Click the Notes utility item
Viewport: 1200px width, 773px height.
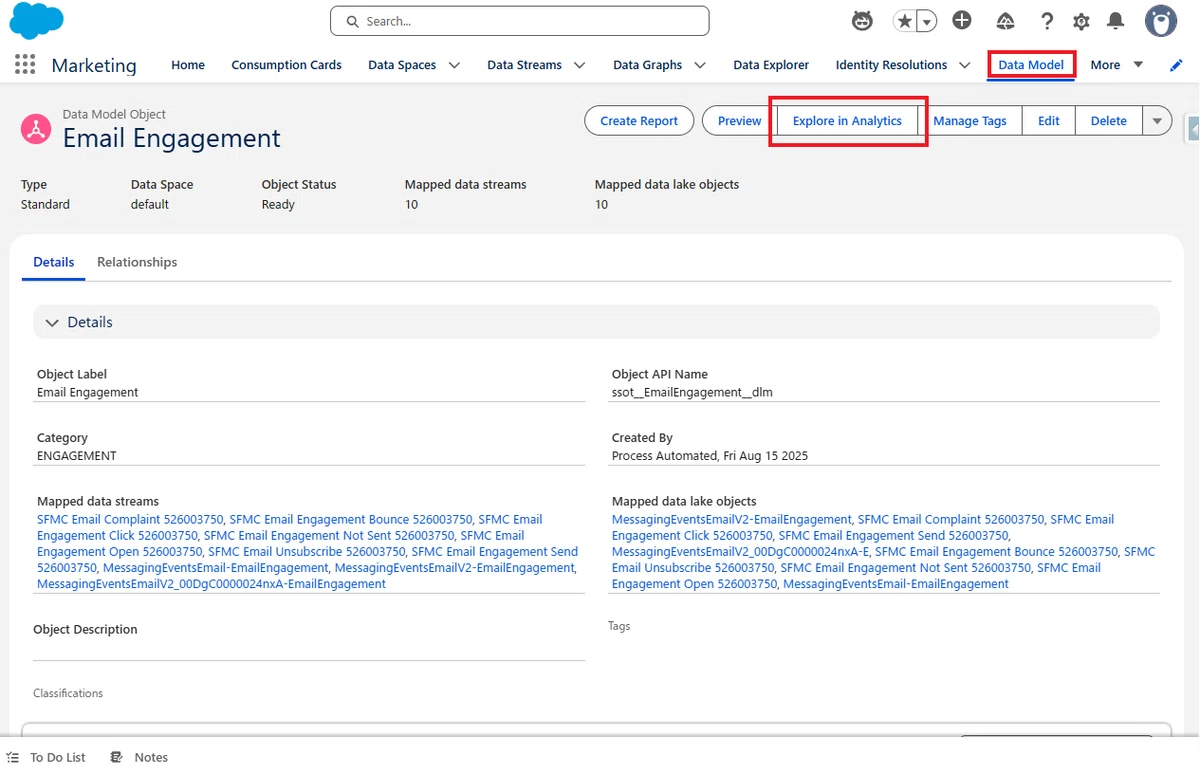pyautogui.click(x=139, y=757)
